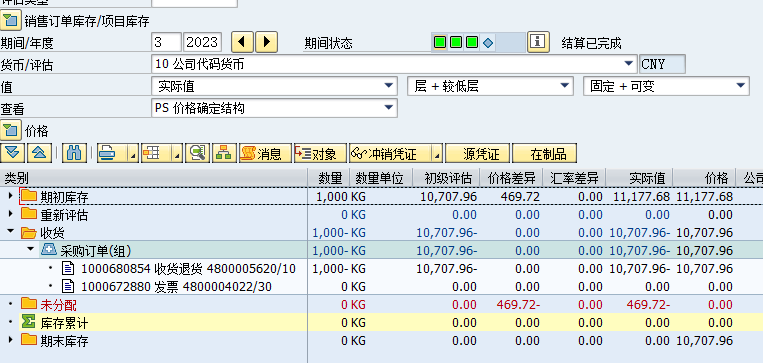
Task: Click the icon beside 销售订单库存/项目库存
Action: coord(10,21)
